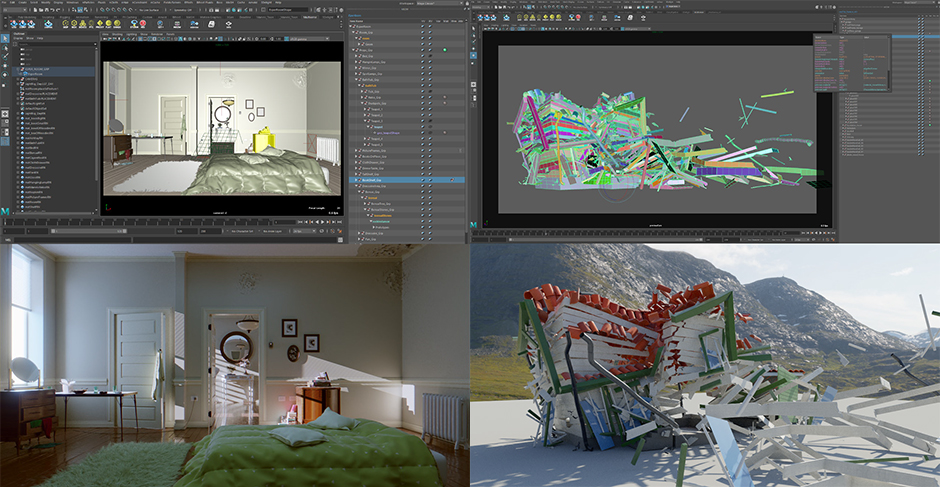940x487 pixels.
Task: Expand the Bathtub_Grp tree node
Action: pyautogui.click(x=356, y=77)
